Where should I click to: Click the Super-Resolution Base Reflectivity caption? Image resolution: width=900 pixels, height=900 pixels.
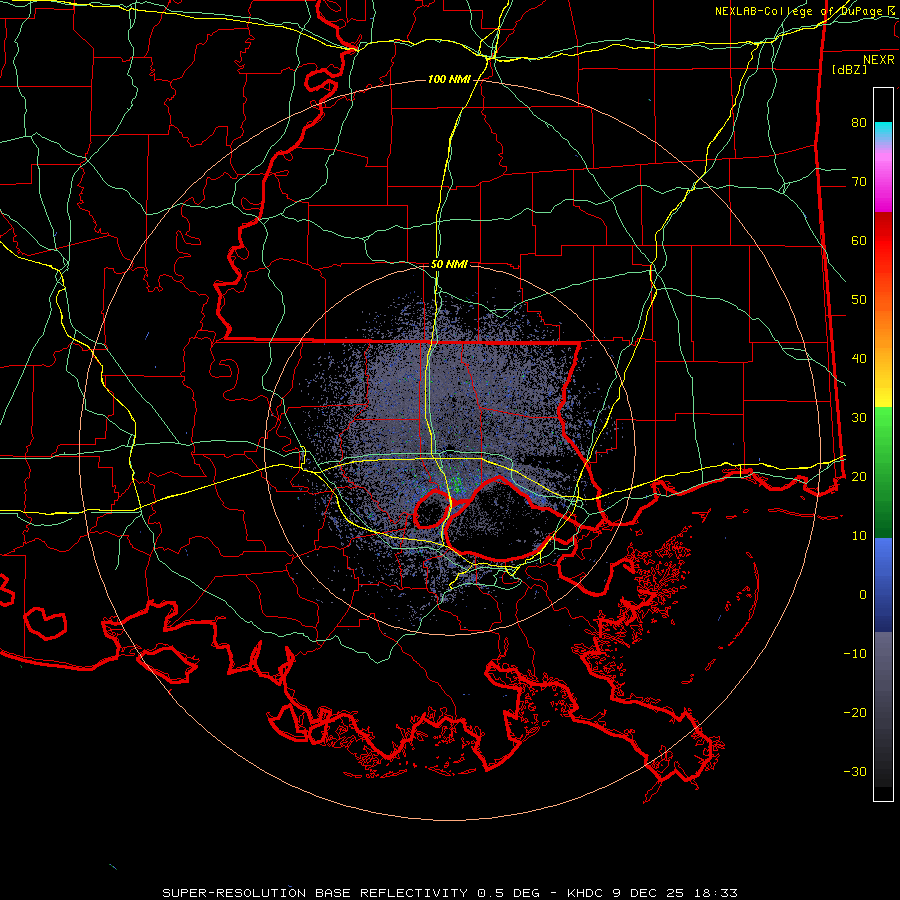315,893
